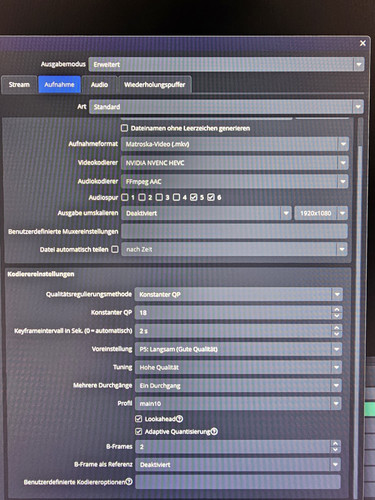
Task: Open the Audiokodierer dropdown
Action: click(235, 182)
